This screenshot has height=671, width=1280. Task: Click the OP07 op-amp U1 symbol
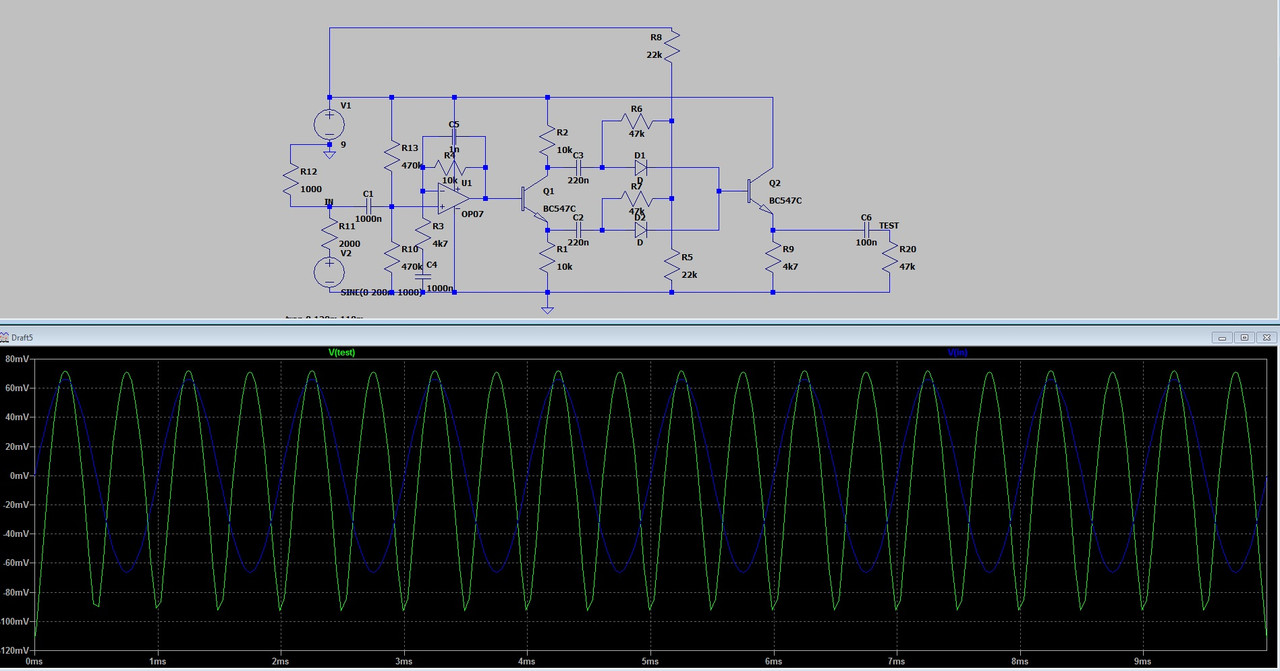454,197
